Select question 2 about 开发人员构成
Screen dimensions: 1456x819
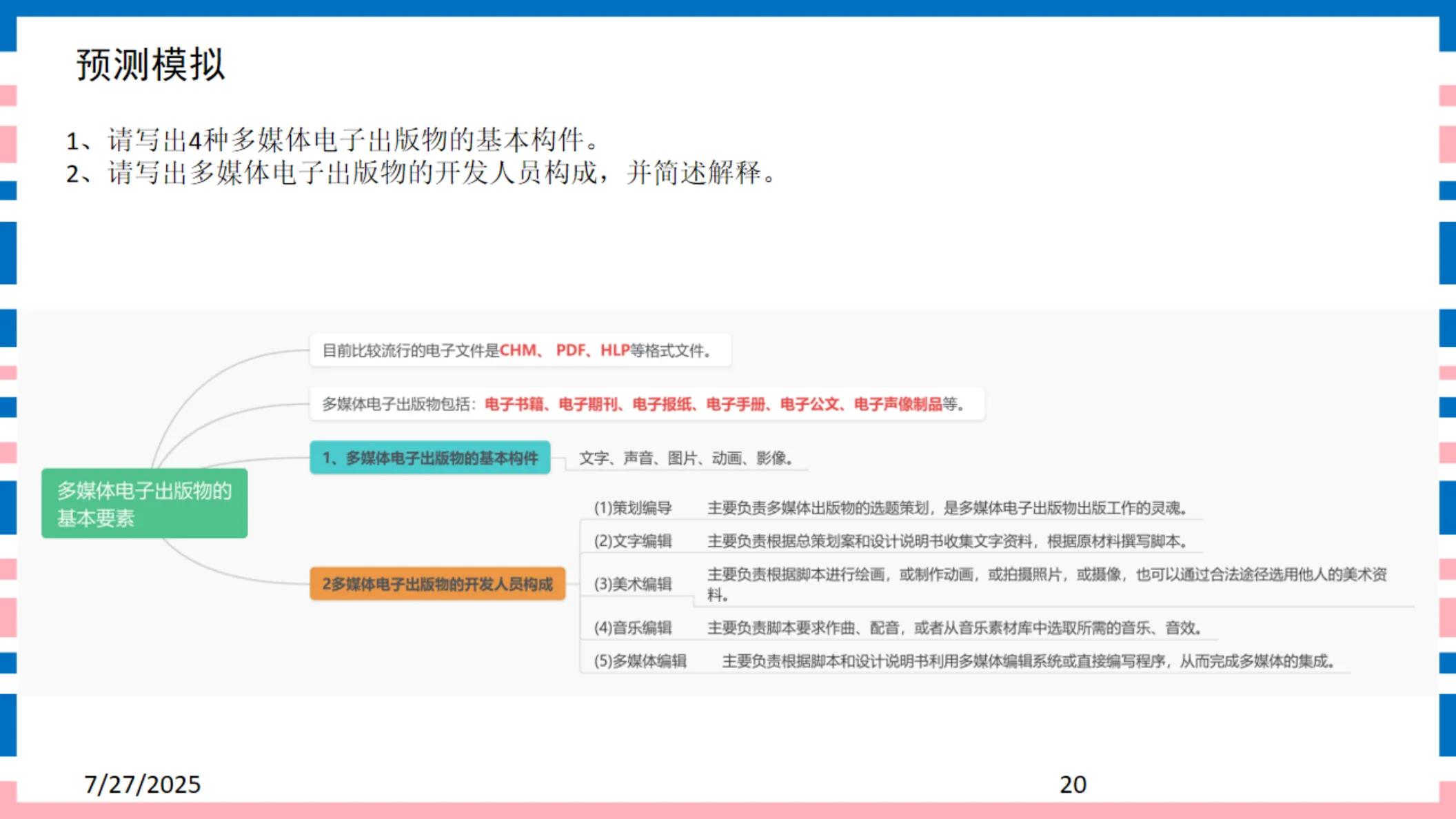422,173
